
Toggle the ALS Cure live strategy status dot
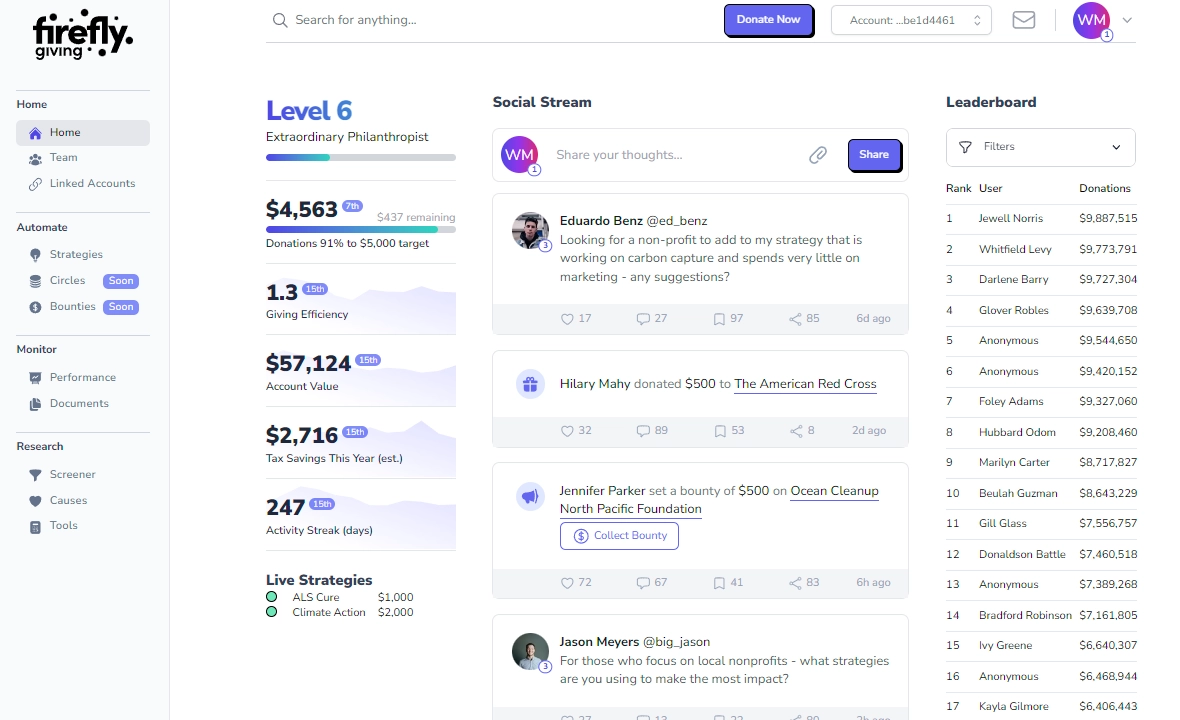coord(271,596)
